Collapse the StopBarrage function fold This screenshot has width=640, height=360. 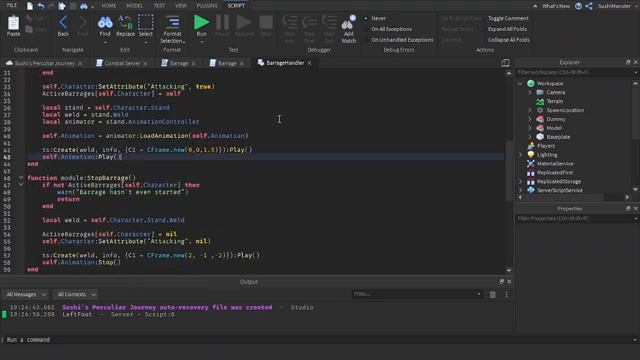click(x=21, y=178)
